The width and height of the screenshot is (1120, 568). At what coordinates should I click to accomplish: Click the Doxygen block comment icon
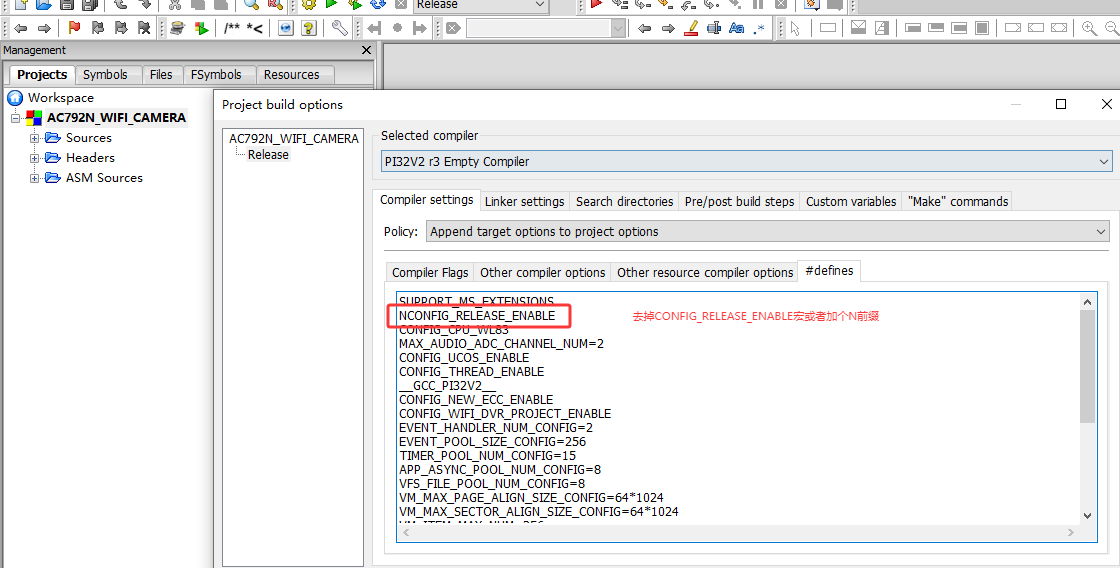231,28
